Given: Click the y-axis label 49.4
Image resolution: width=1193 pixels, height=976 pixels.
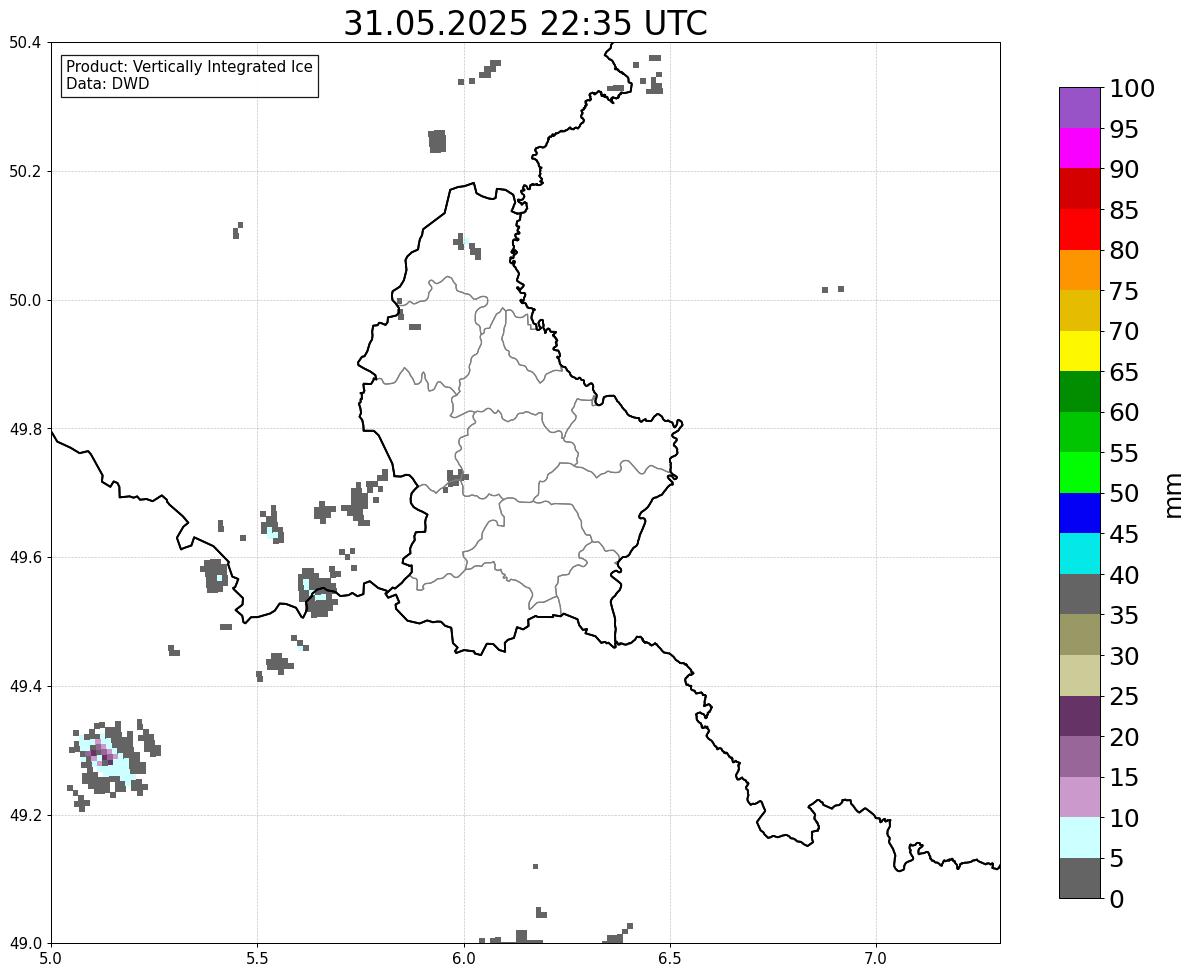Looking at the screenshot, I should [24, 687].
